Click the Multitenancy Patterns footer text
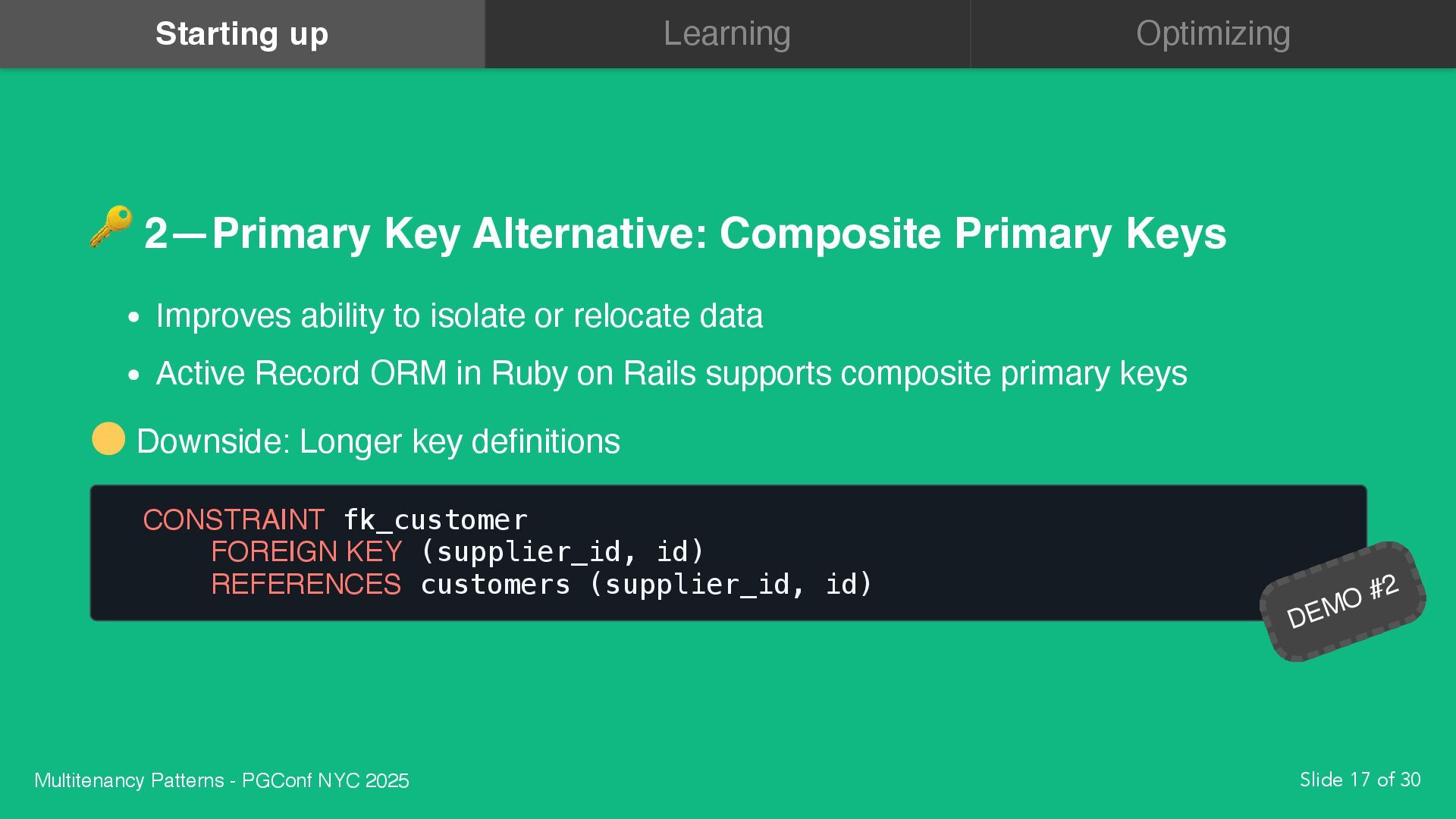1456x819 pixels. (x=221, y=780)
